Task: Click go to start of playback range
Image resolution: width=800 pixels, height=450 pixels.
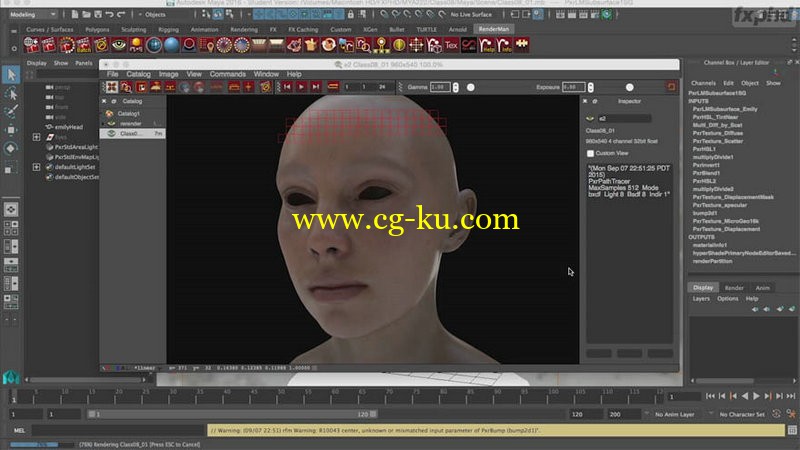Action: pos(710,396)
